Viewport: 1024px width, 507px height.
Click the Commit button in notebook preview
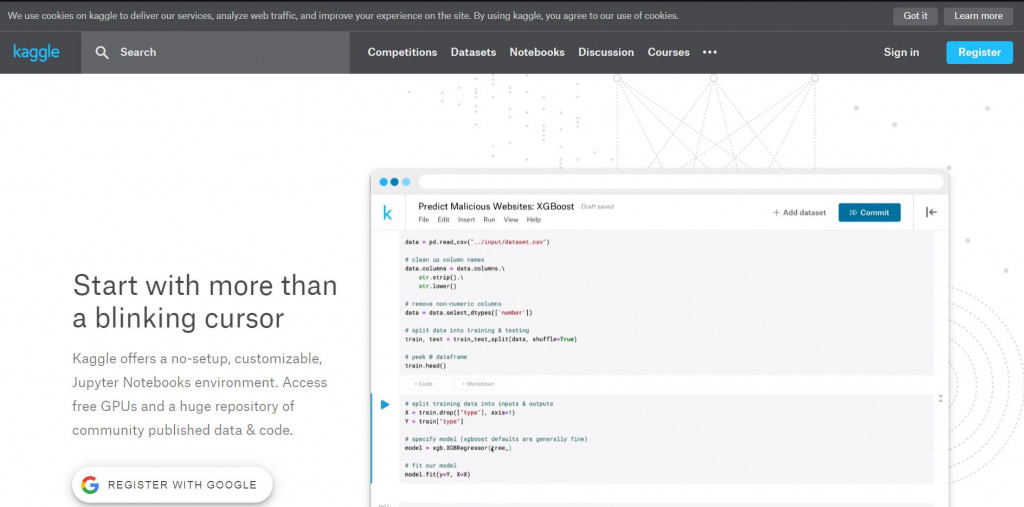tap(869, 212)
